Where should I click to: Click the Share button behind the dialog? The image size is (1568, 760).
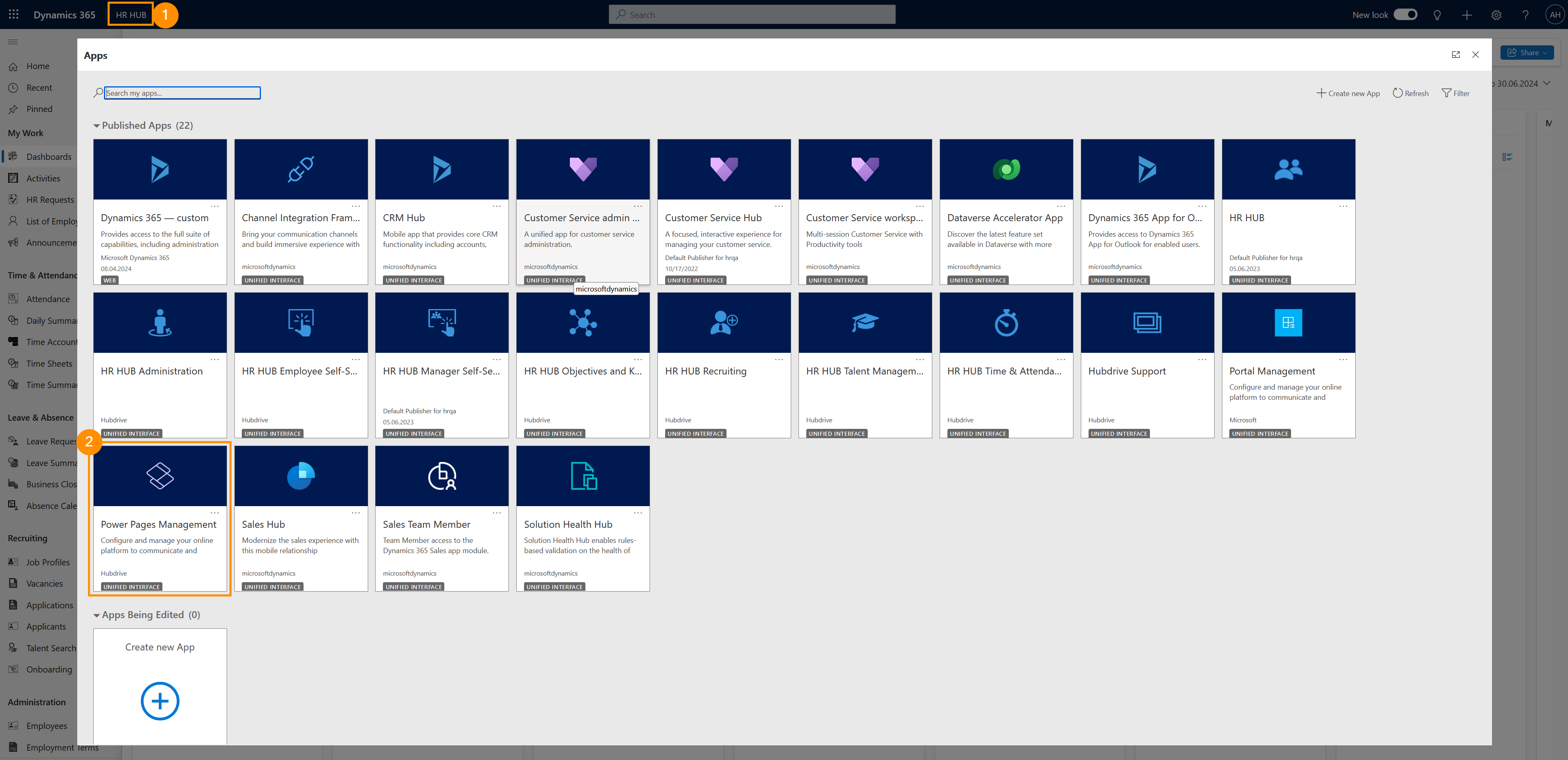1527,52
